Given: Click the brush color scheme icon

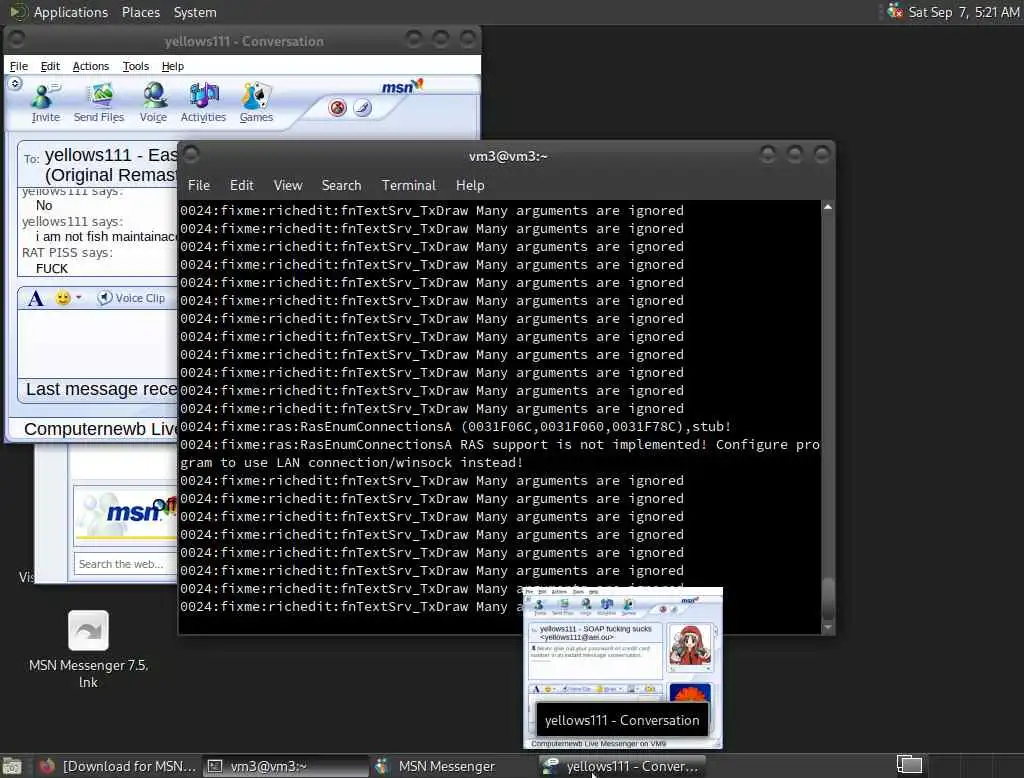Looking at the screenshot, I should 362,108.
